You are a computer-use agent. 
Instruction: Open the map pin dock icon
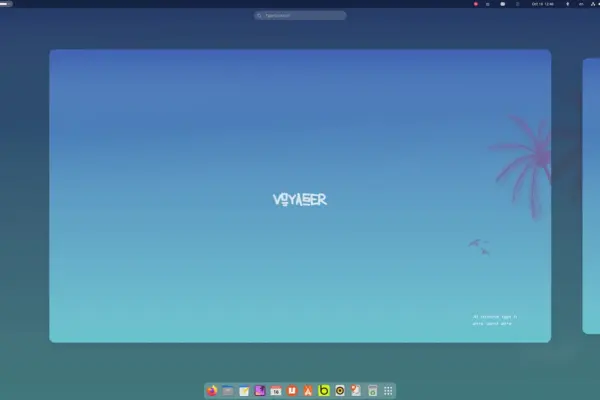pos(356,390)
